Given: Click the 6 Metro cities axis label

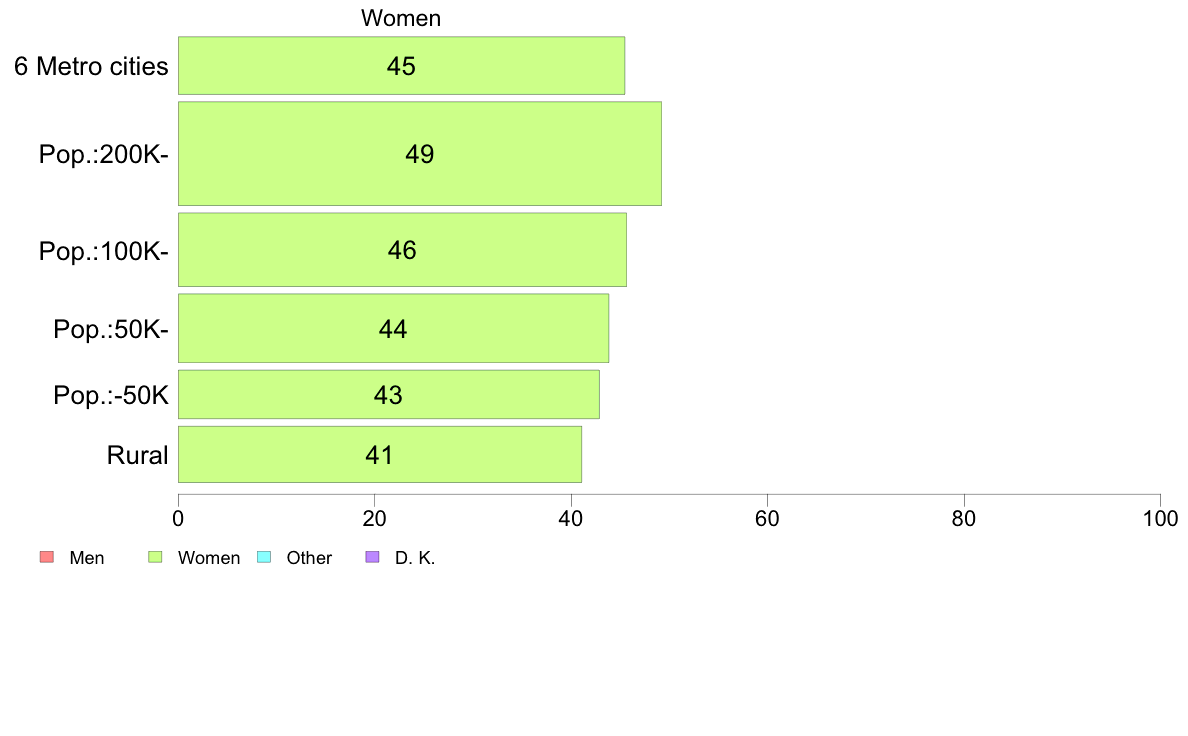Looking at the screenshot, I should [x=91, y=66].
